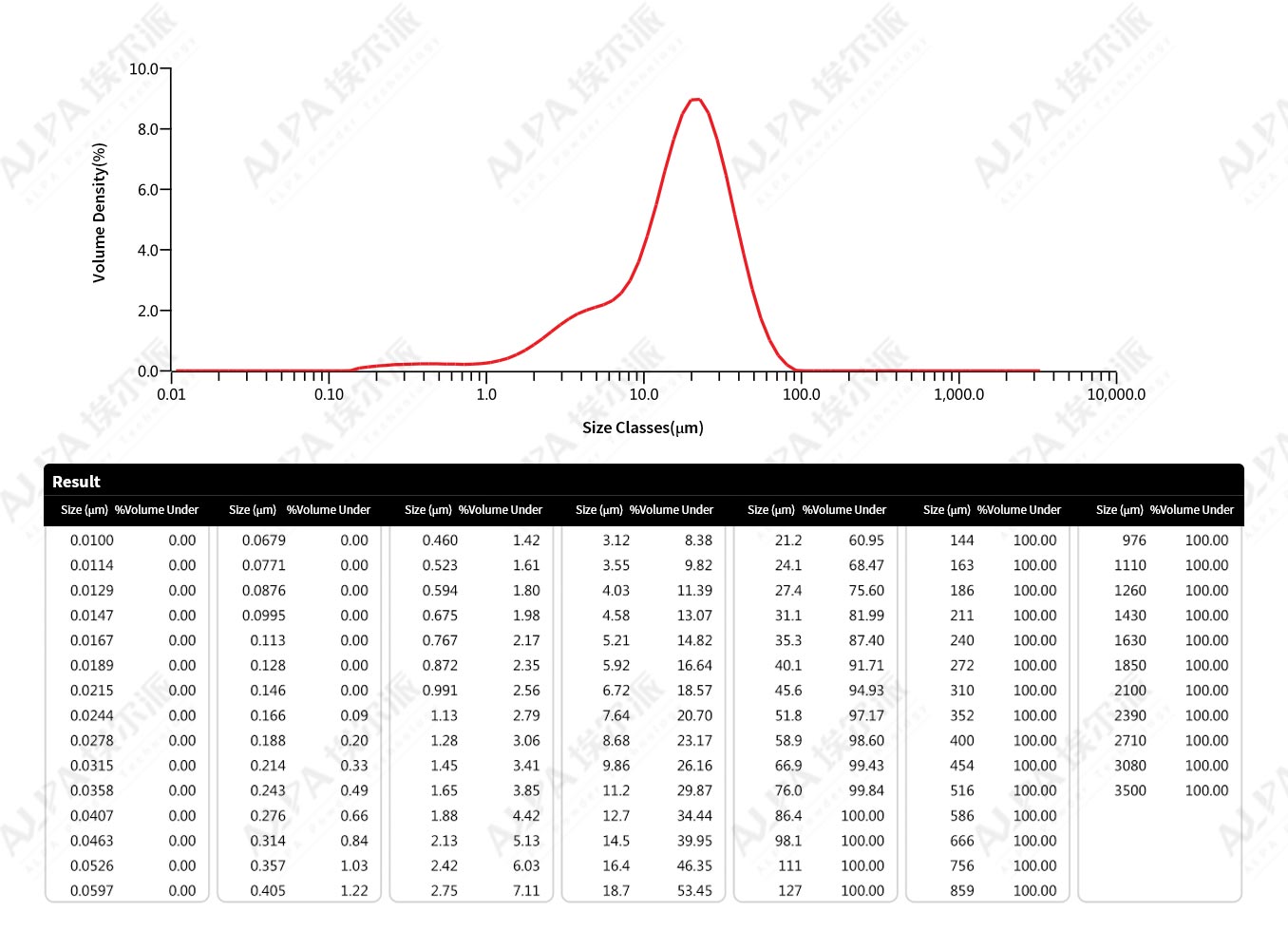Select size cell 0.991
1288x931 pixels.
440,691
